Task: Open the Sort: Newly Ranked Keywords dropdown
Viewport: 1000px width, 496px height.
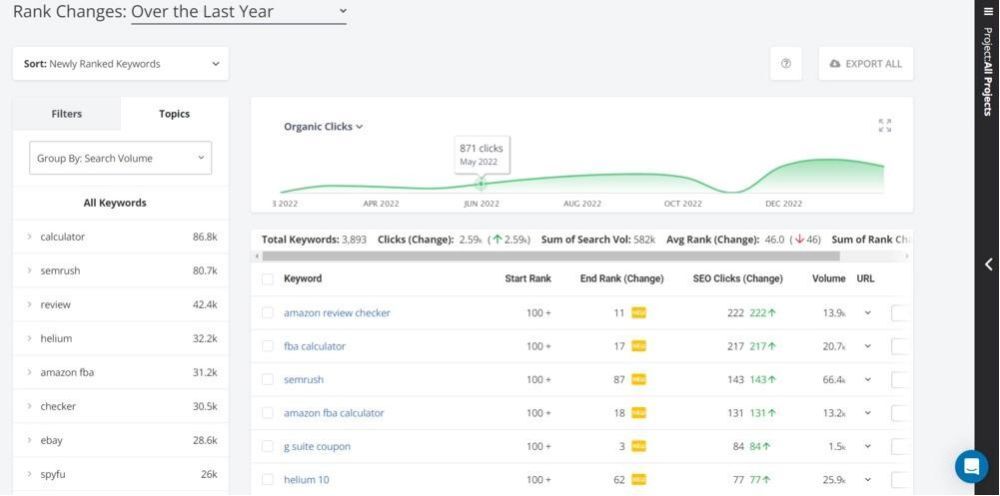Action: pyautogui.click(x=121, y=64)
